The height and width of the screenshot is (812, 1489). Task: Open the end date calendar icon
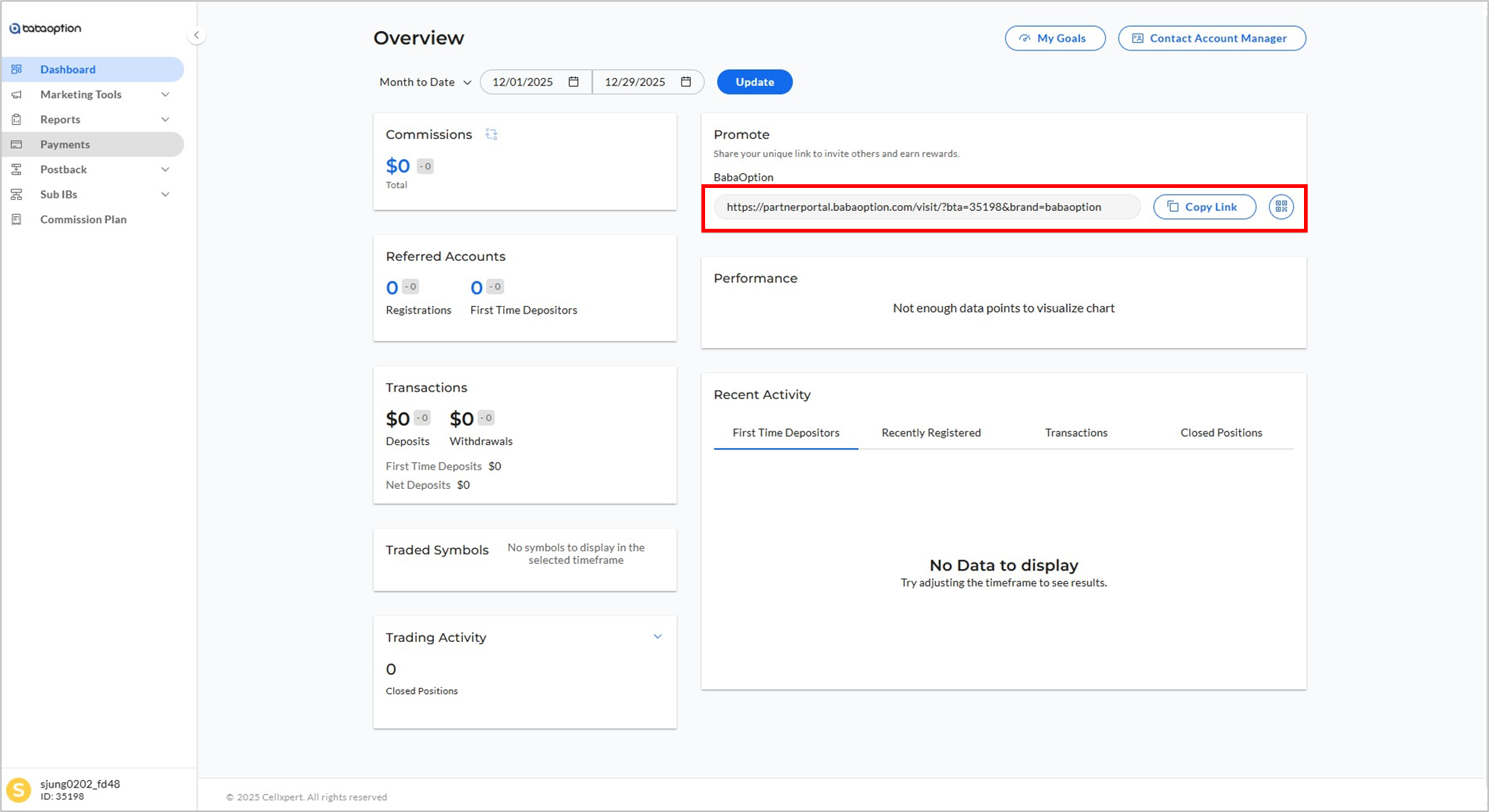(686, 82)
